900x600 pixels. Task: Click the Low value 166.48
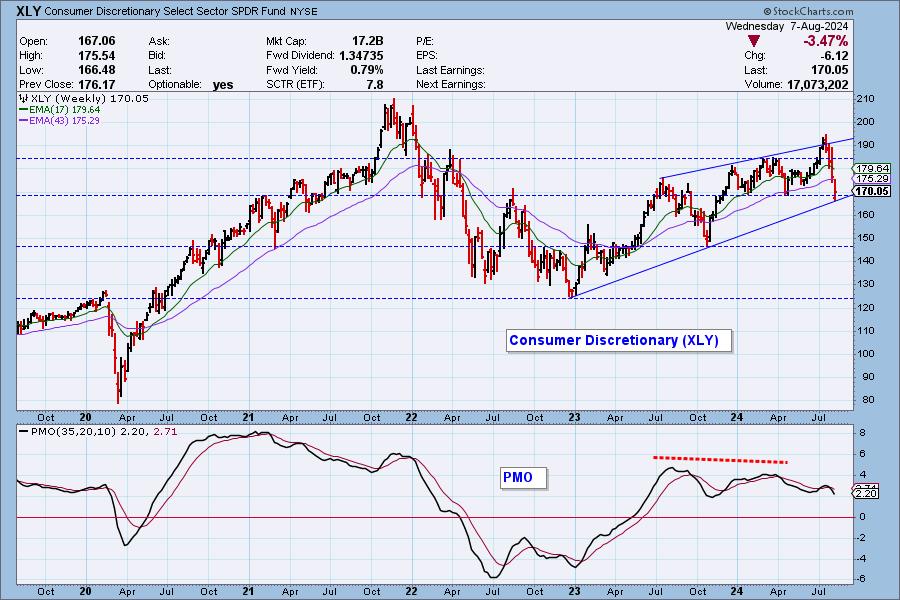[96, 70]
